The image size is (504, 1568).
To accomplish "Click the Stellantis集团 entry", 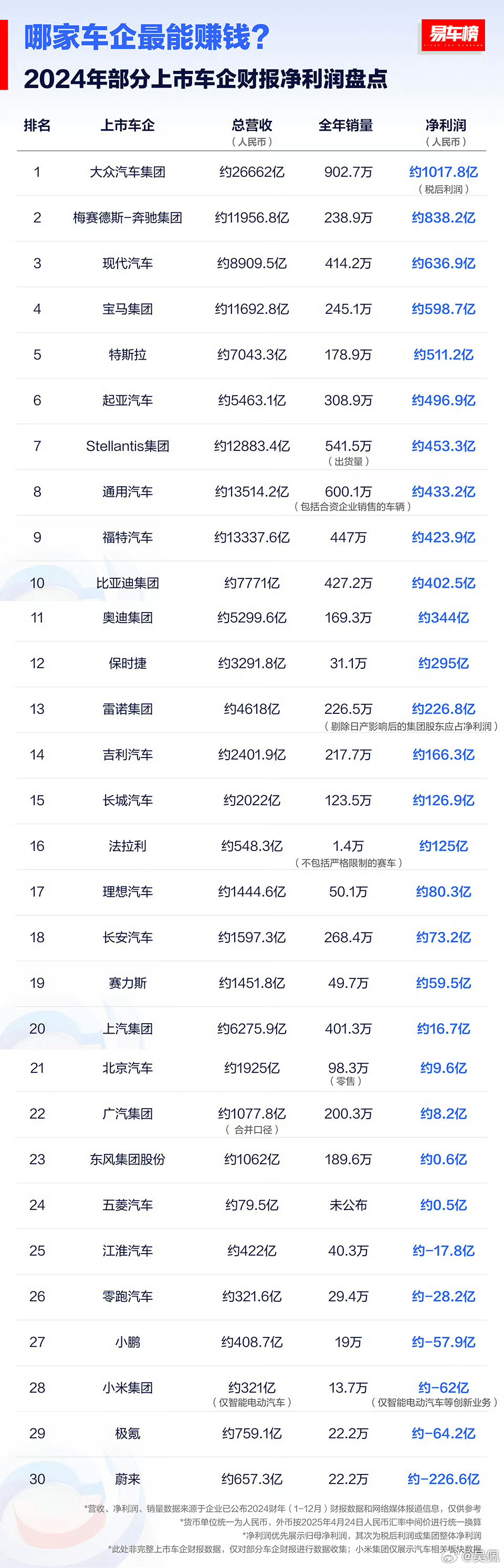I will coord(127,446).
